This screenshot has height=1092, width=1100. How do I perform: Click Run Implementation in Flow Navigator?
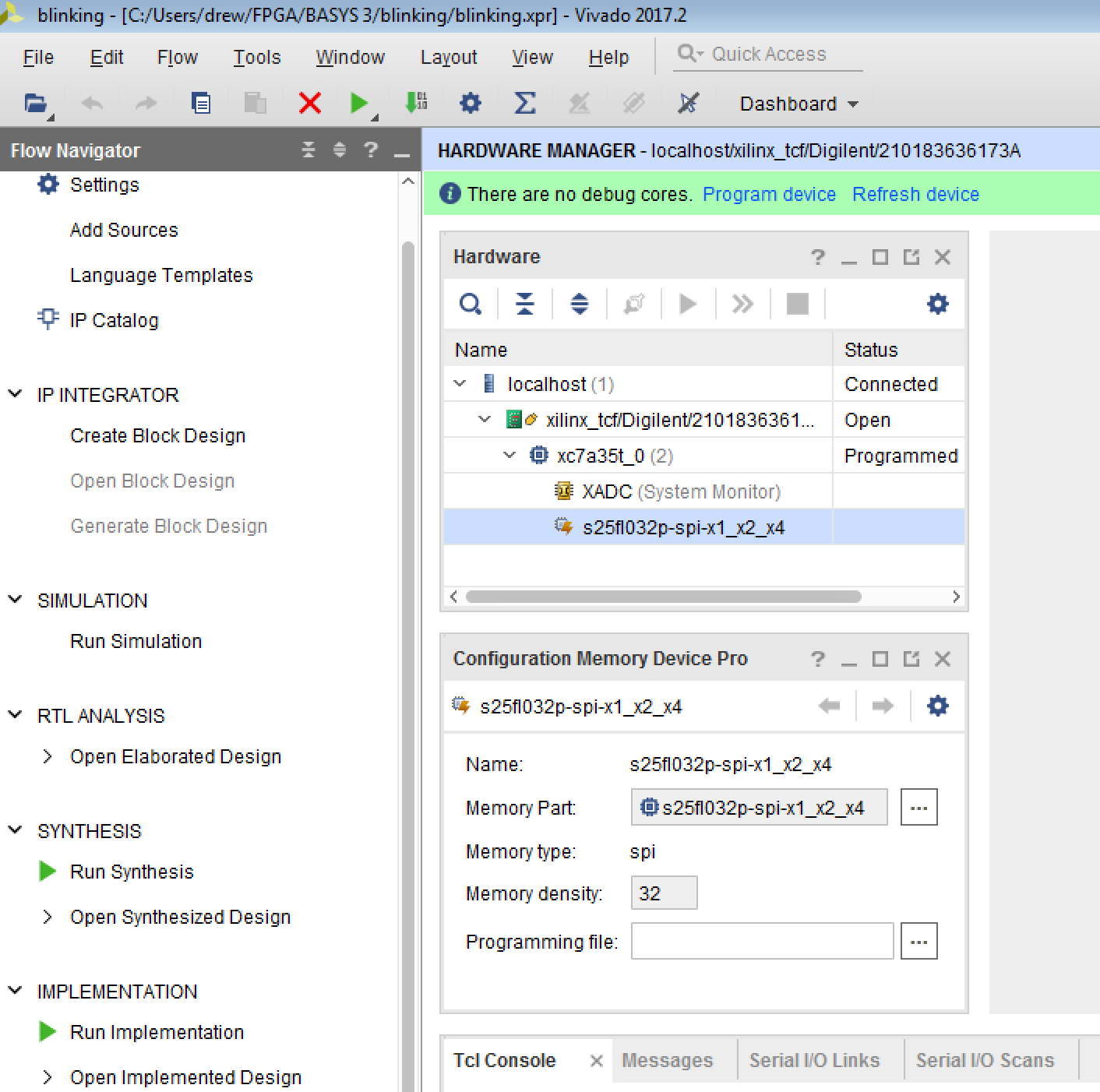coord(157,1032)
